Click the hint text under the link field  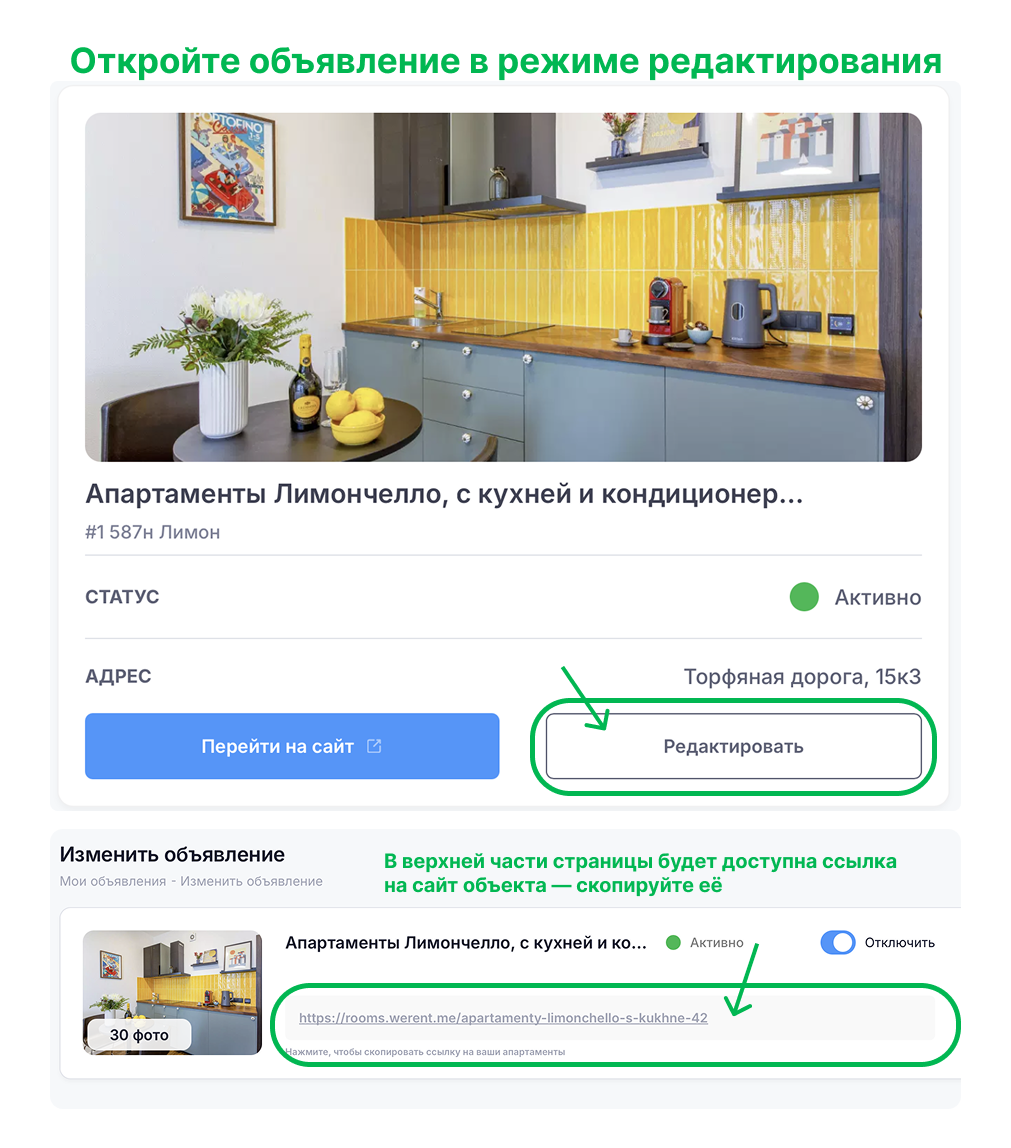[425, 1052]
